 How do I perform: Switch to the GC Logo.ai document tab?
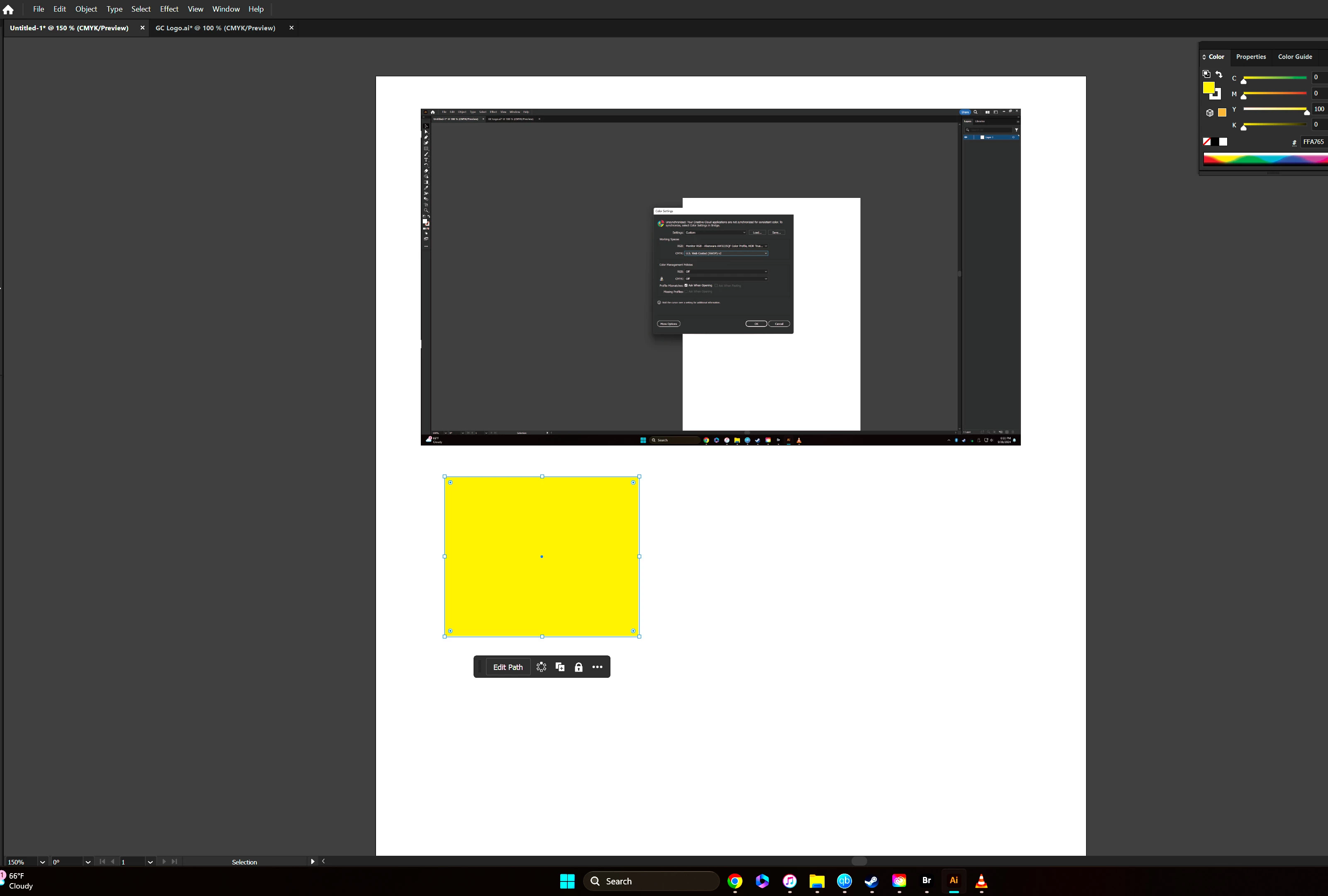click(x=215, y=28)
